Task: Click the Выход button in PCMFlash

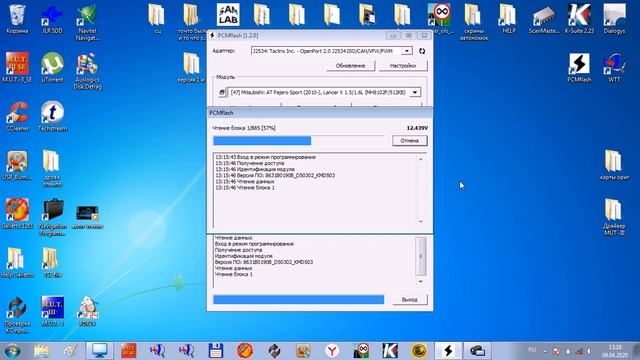Action: [x=409, y=300]
